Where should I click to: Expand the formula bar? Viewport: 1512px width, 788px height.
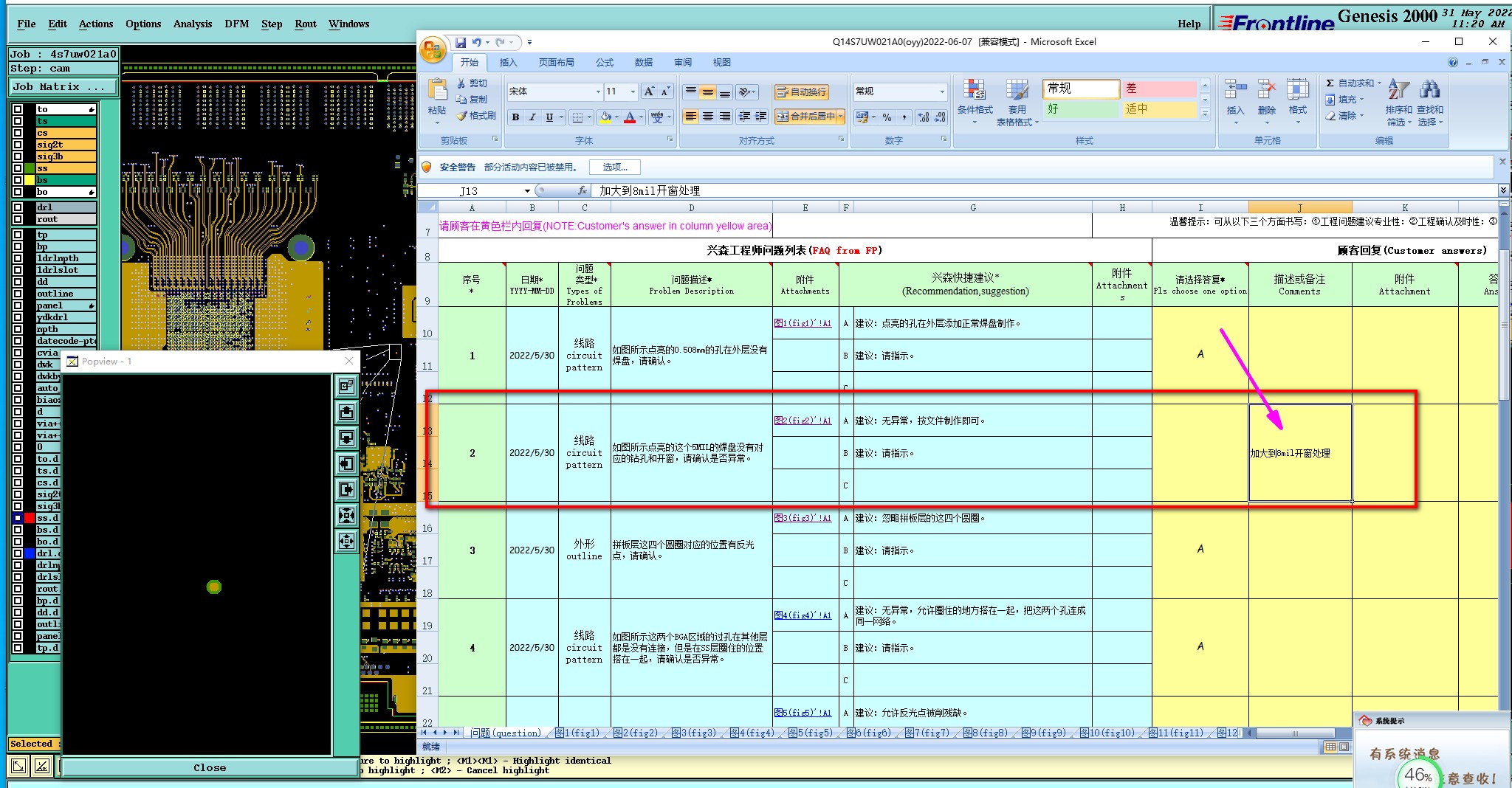coord(1503,190)
